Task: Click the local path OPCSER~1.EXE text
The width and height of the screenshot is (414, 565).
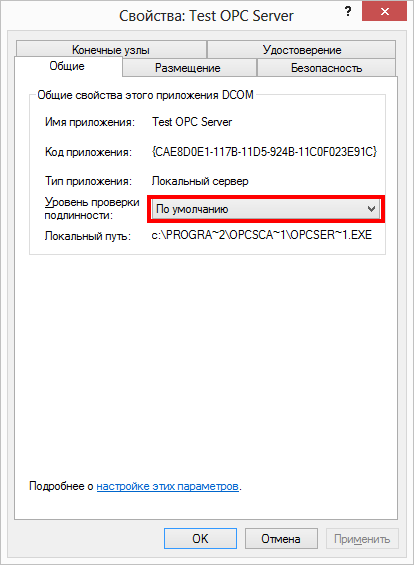Action: (x=262, y=235)
